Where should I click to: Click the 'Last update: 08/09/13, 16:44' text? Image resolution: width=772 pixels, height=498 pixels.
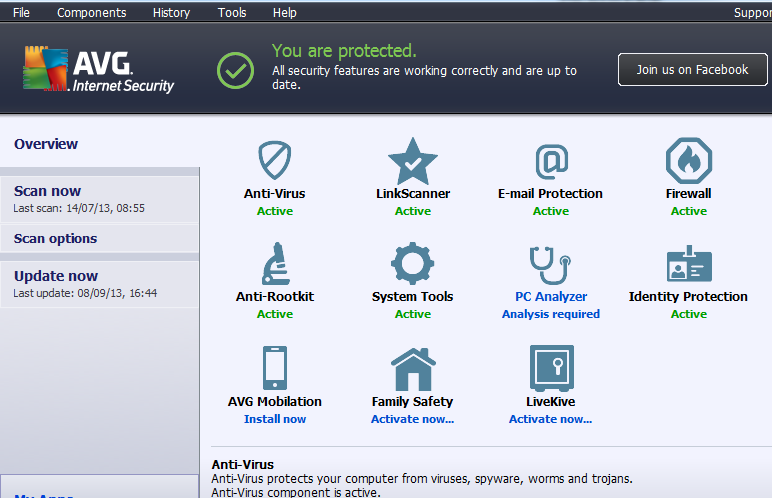click(85, 293)
